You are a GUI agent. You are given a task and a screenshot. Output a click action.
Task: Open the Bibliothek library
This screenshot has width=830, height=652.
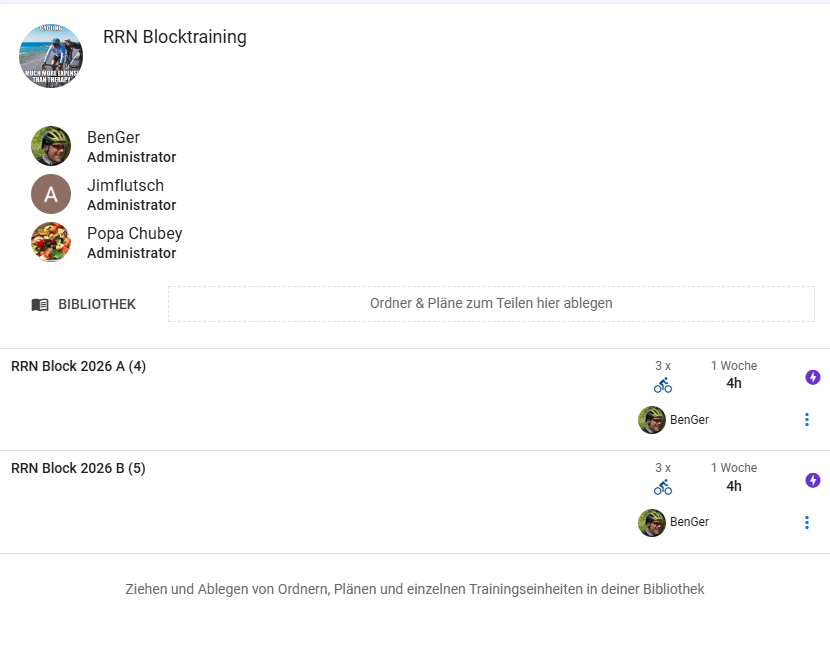(x=84, y=304)
